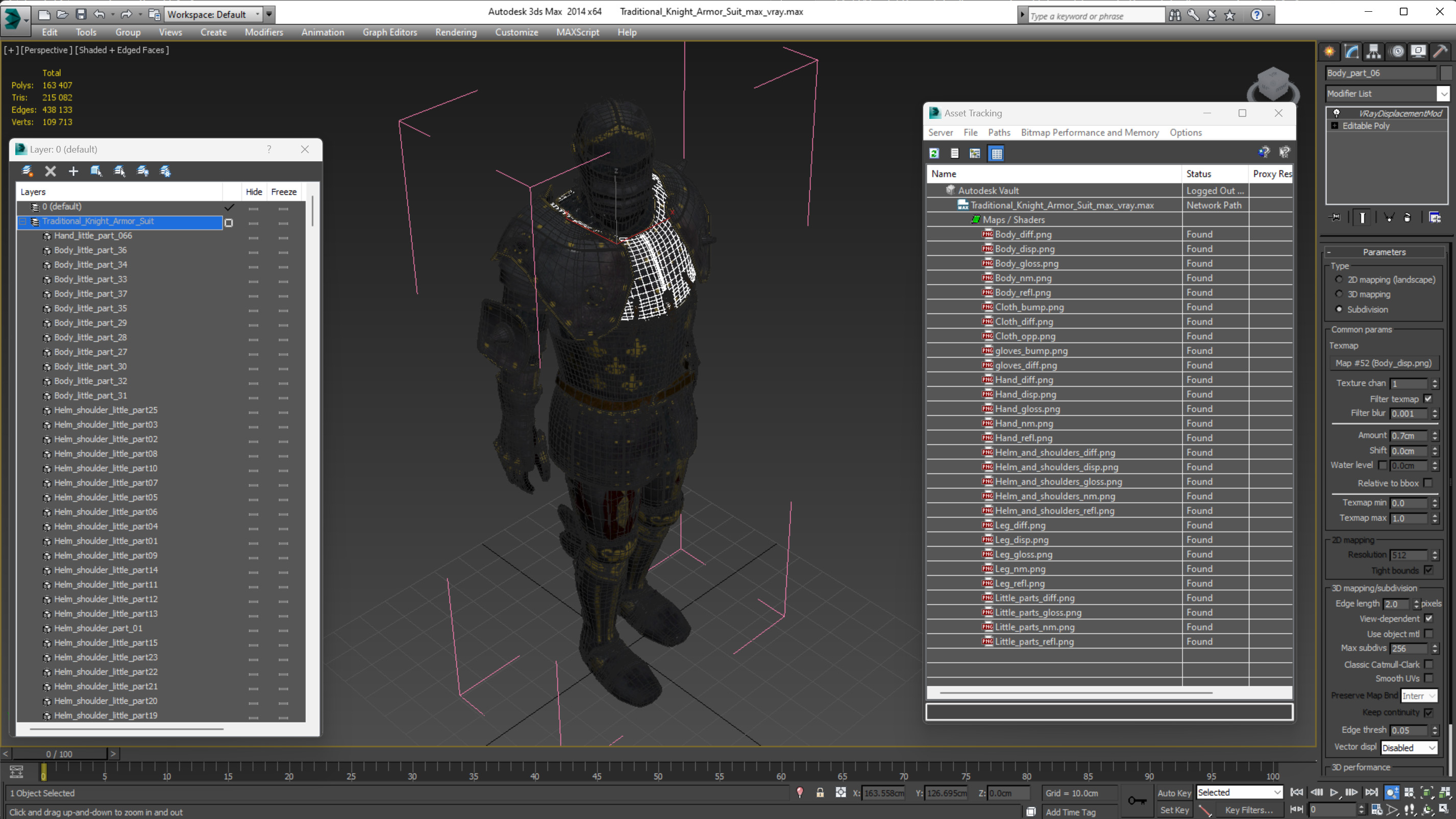Switch Asset Tracking to table view icon

997,153
